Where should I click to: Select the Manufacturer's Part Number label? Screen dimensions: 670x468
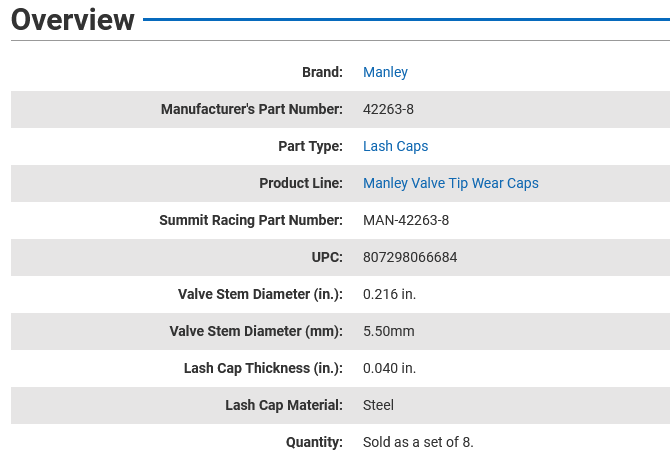coord(251,109)
